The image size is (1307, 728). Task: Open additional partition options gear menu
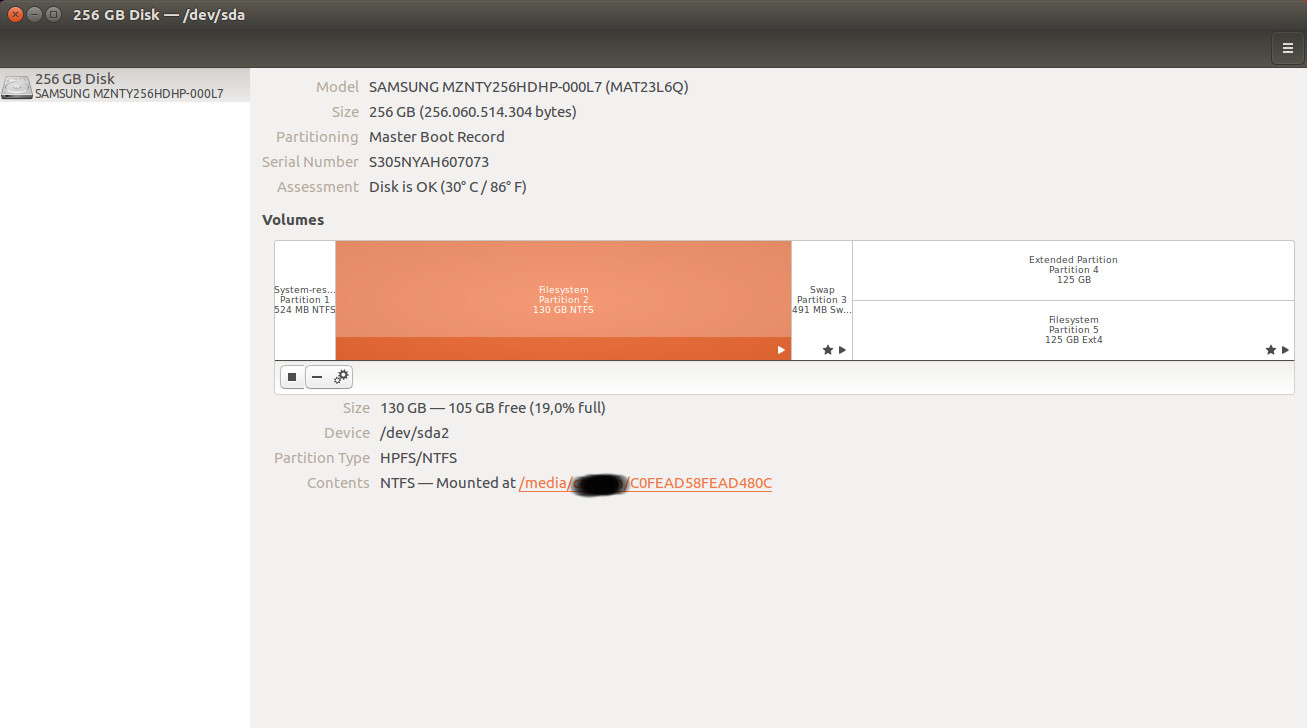(x=342, y=377)
